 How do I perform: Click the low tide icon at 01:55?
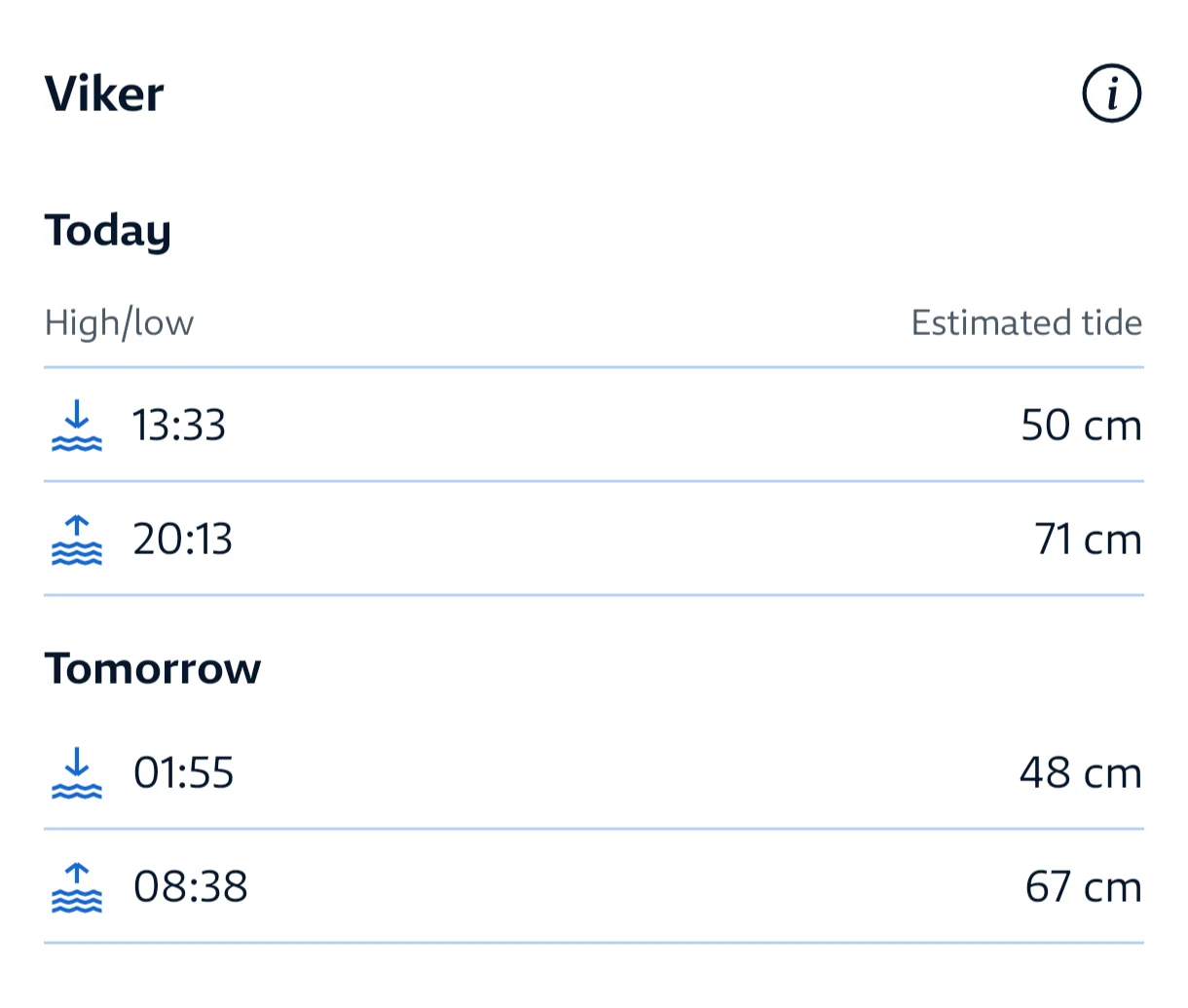[76, 773]
